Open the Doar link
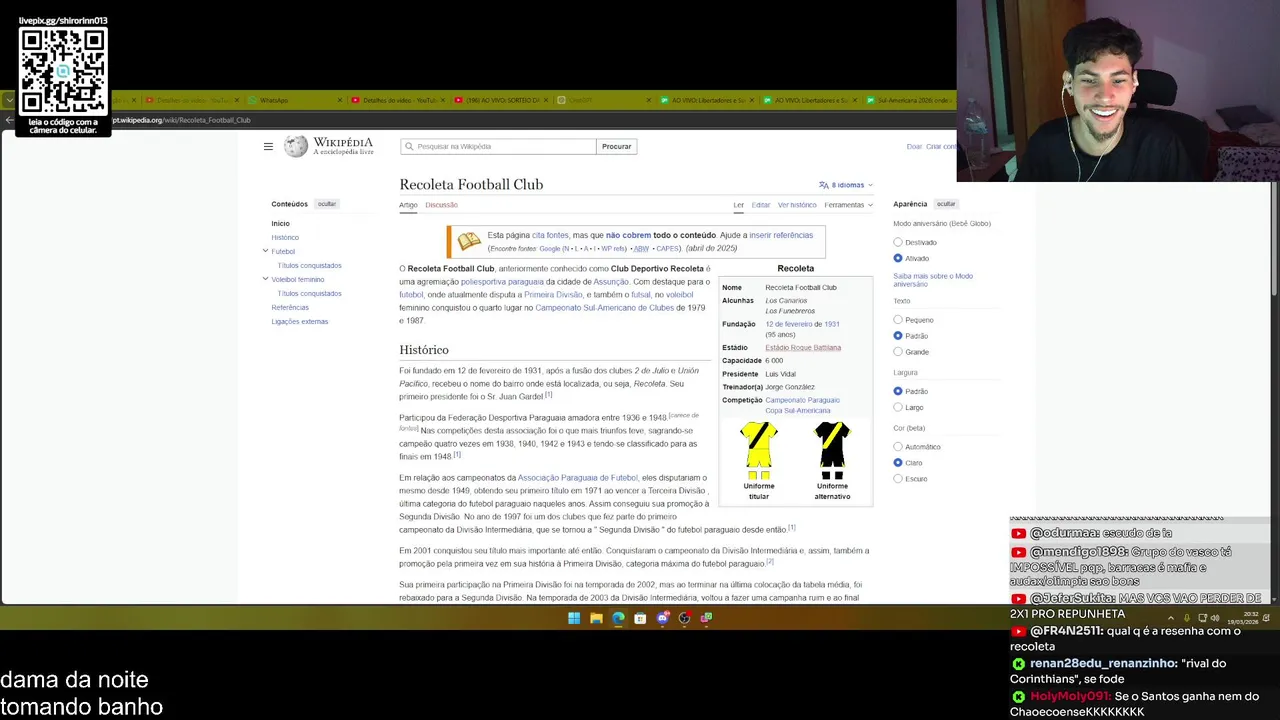This screenshot has width=1280, height=720. pyautogui.click(x=914, y=147)
